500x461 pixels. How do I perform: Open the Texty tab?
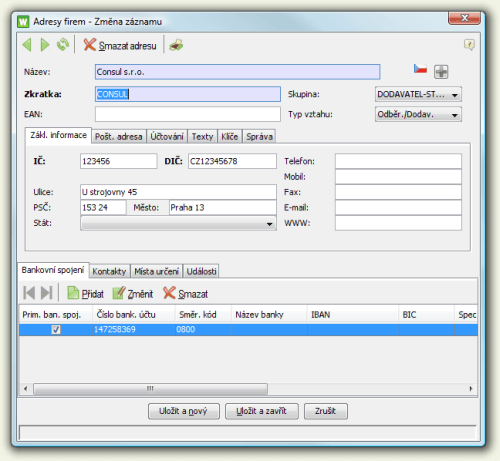pos(202,137)
